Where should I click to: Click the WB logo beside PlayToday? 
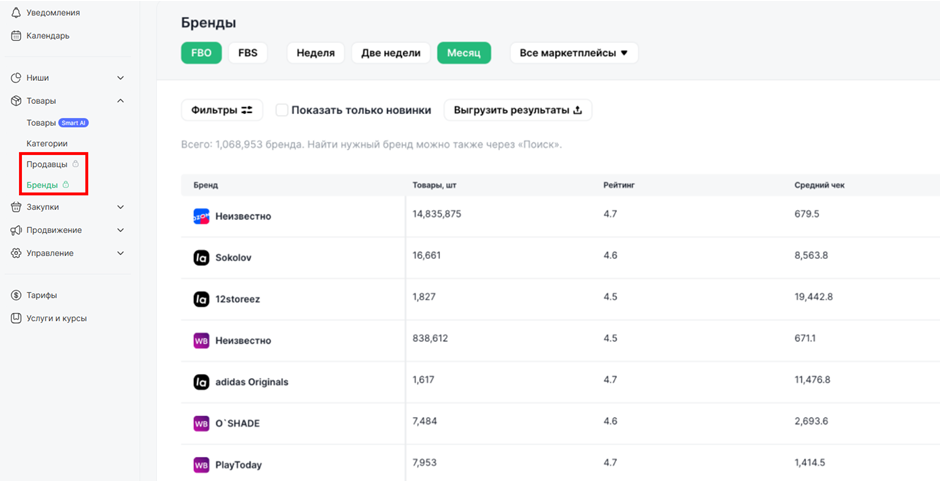[201, 465]
